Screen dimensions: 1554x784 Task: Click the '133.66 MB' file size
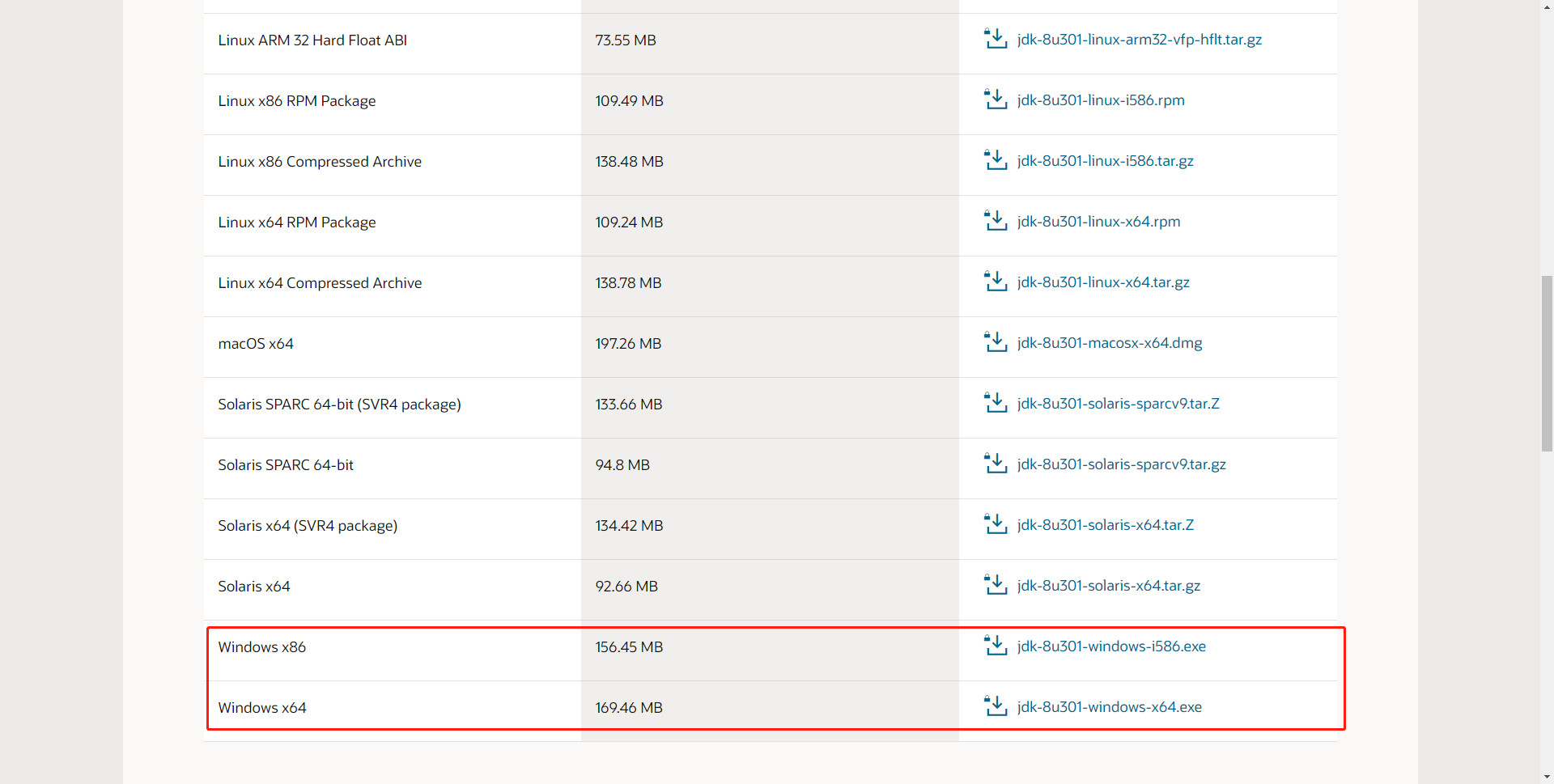coord(629,405)
